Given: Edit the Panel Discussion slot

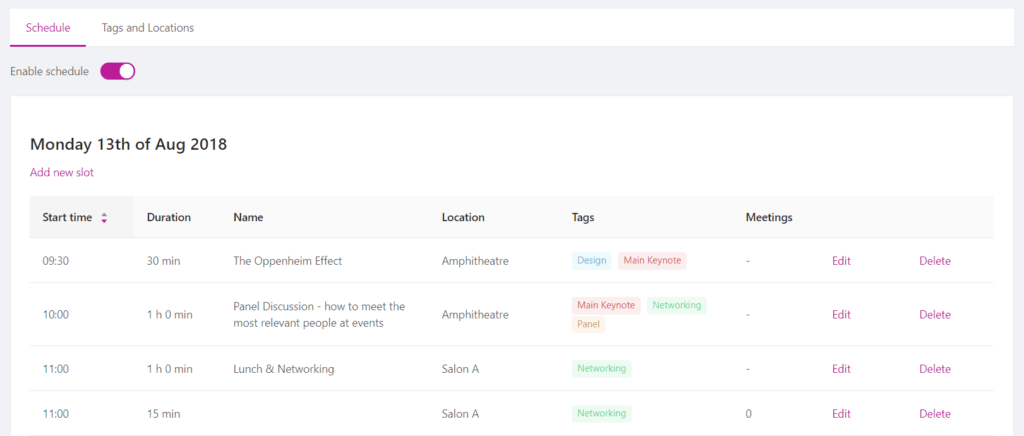Looking at the screenshot, I should [841, 315].
